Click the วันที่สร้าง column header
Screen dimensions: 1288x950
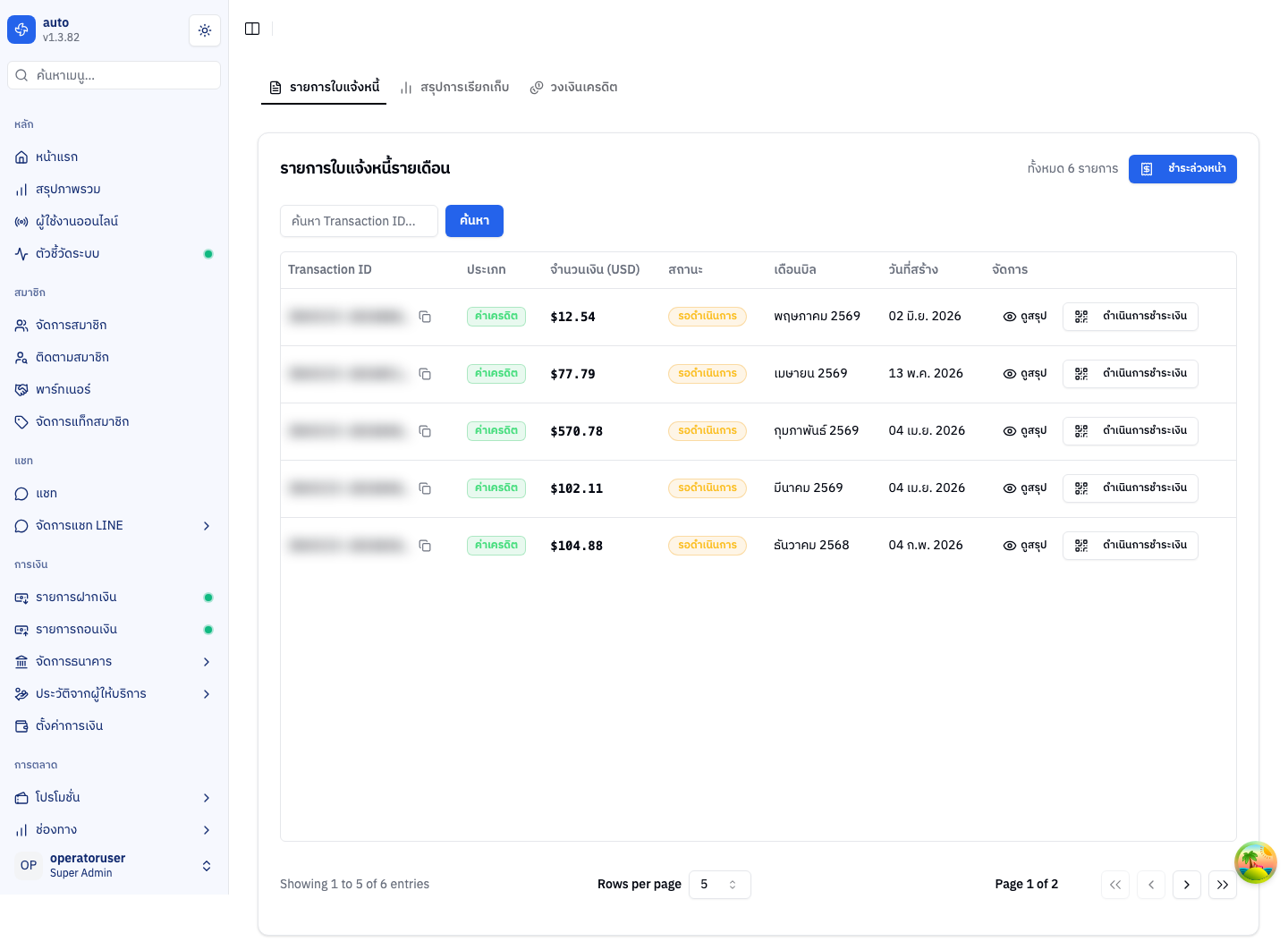[x=913, y=270]
